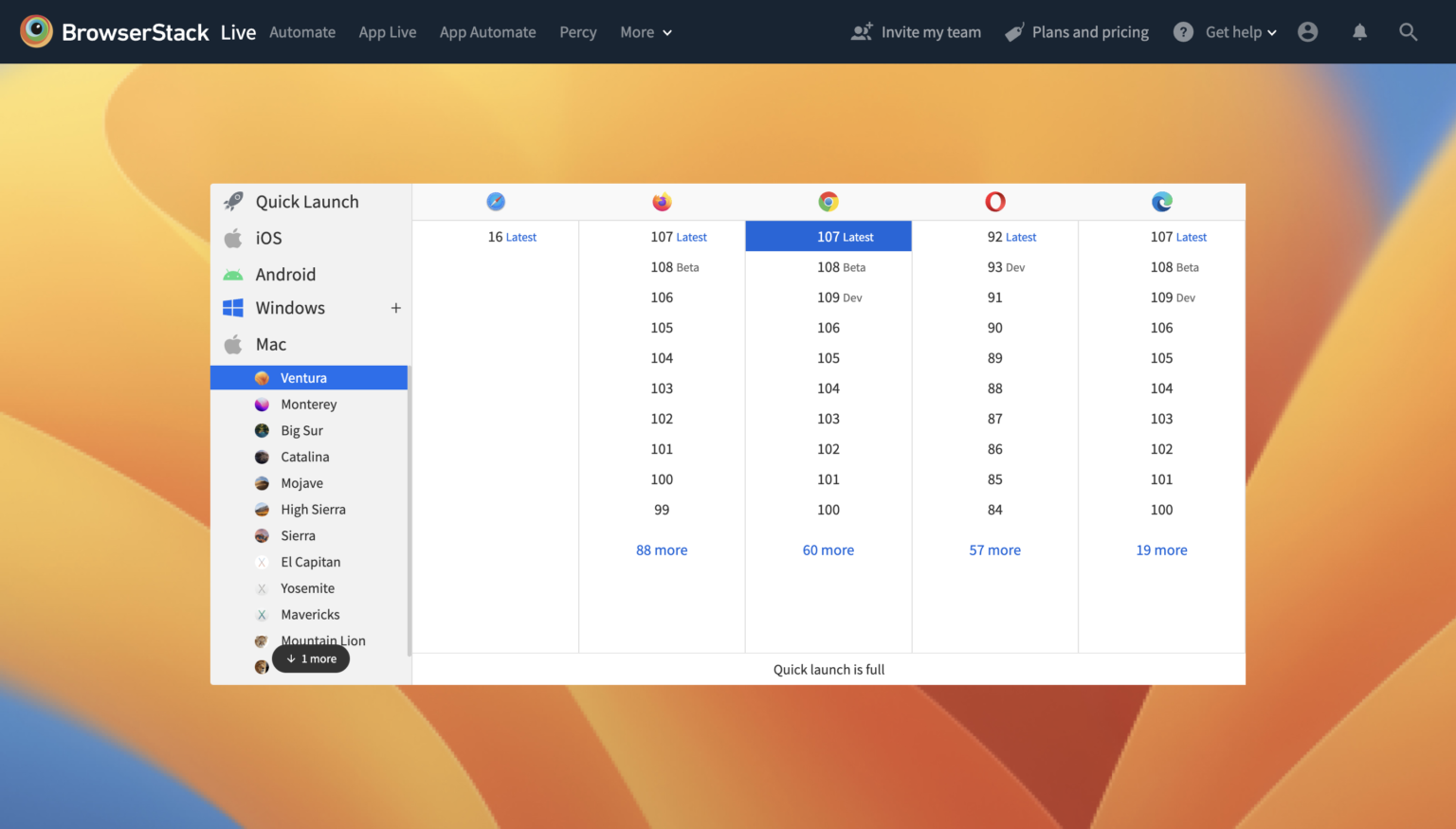The height and width of the screenshot is (829, 1456).
Task: Click the Firefox browser icon
Action: tap(662, 202)
